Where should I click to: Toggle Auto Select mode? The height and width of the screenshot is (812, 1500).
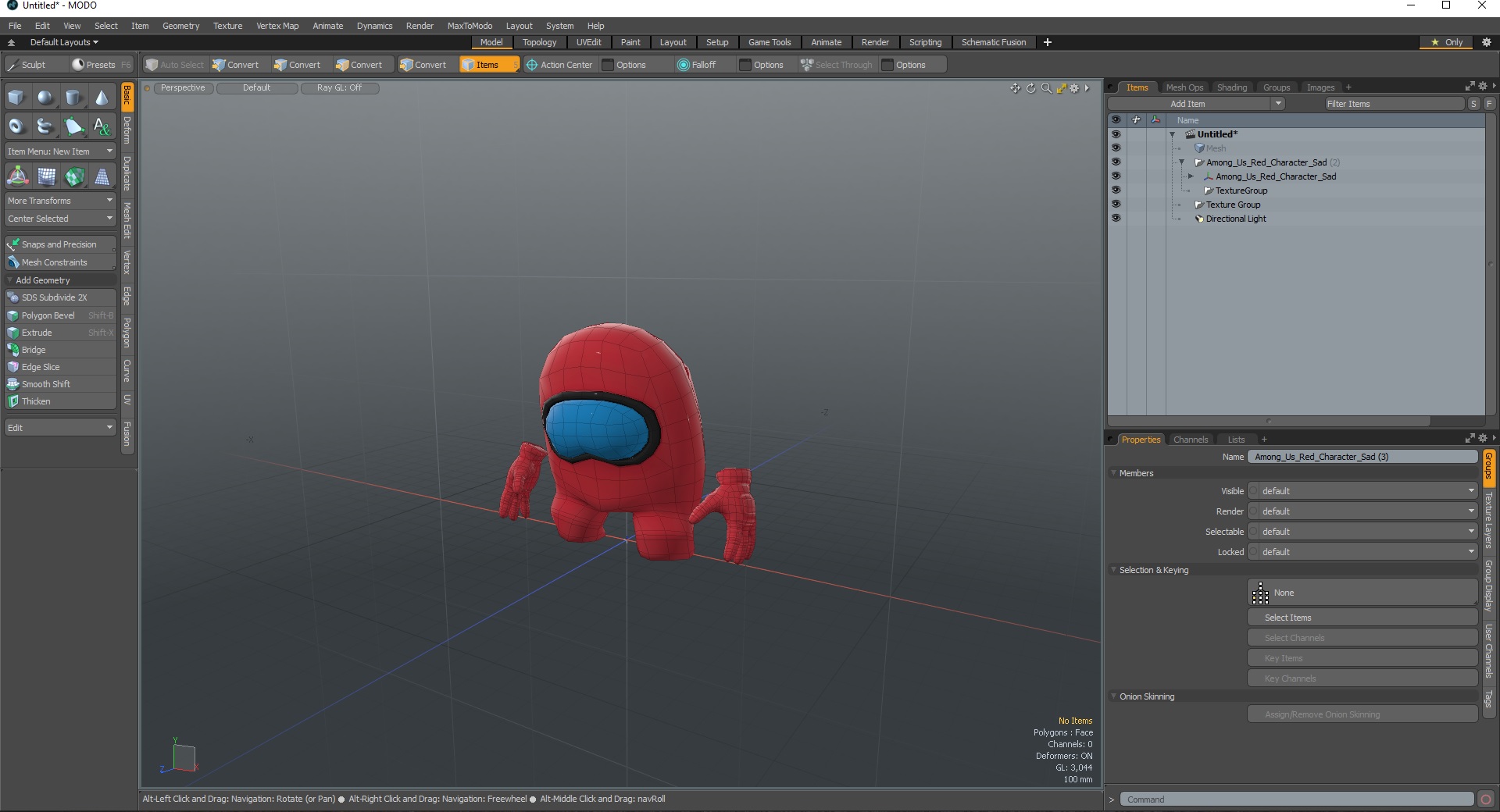(x=175, y=65)
